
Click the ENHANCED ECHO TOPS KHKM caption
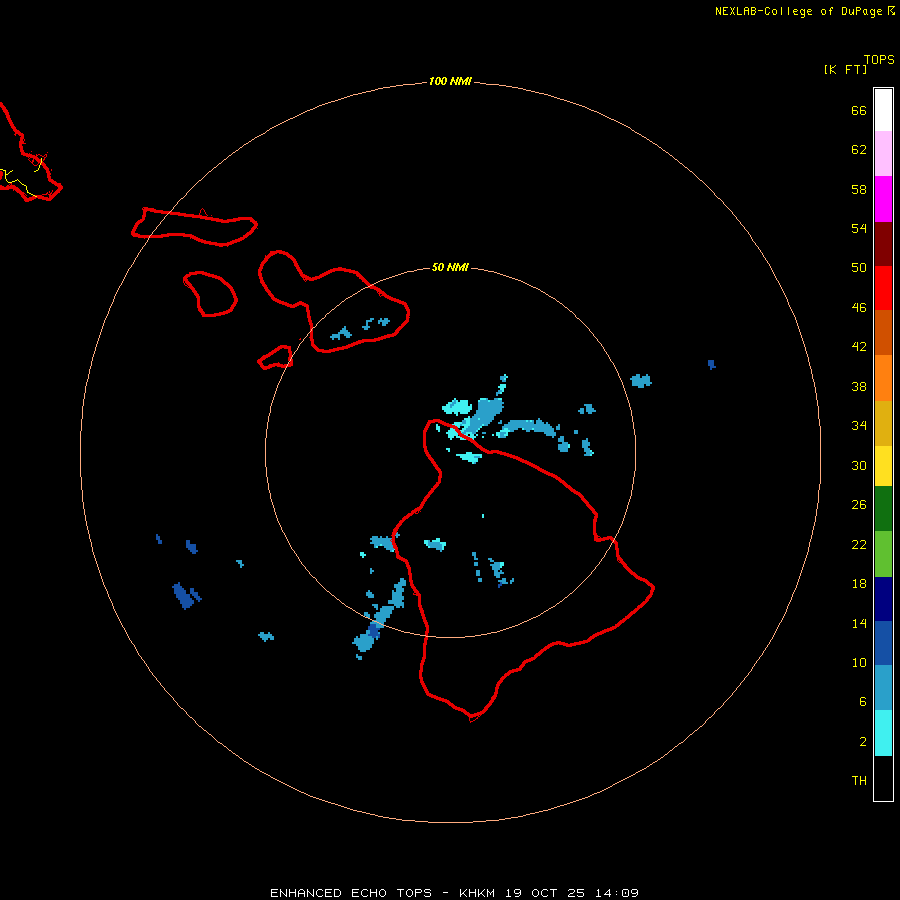[454, 893]
